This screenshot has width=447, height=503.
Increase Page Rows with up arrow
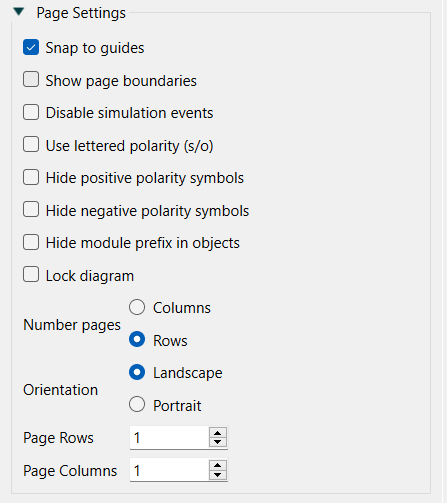coord(218,433)
